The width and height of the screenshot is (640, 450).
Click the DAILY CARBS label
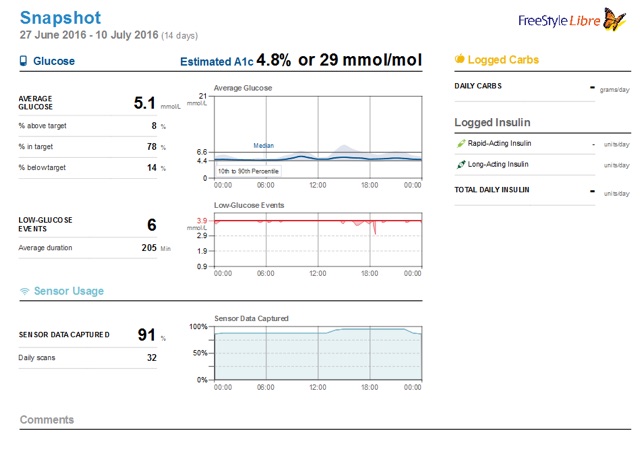(478, 86)
